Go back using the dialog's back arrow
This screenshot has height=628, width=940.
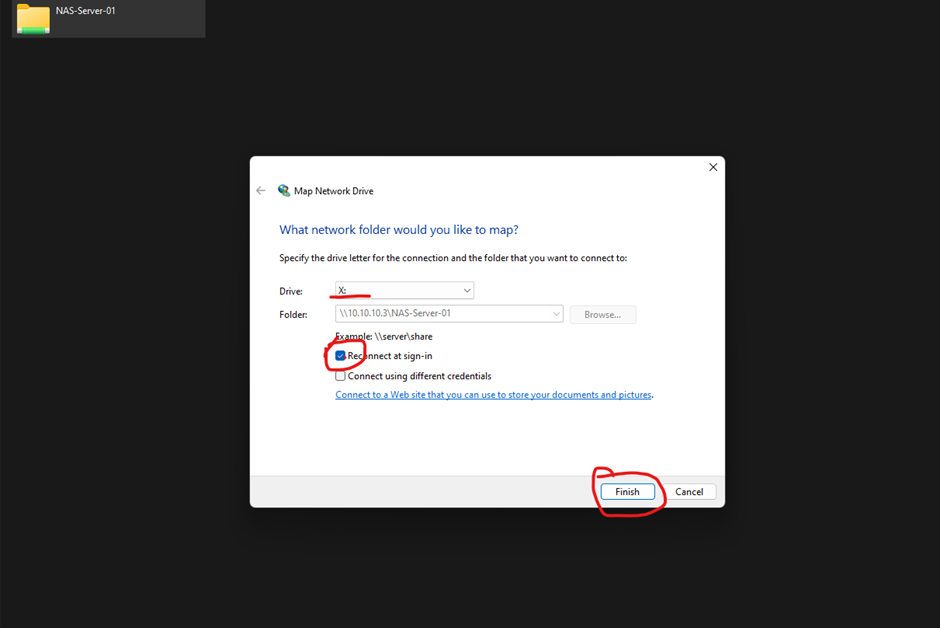pyautogui.click(x=261, y=191)
